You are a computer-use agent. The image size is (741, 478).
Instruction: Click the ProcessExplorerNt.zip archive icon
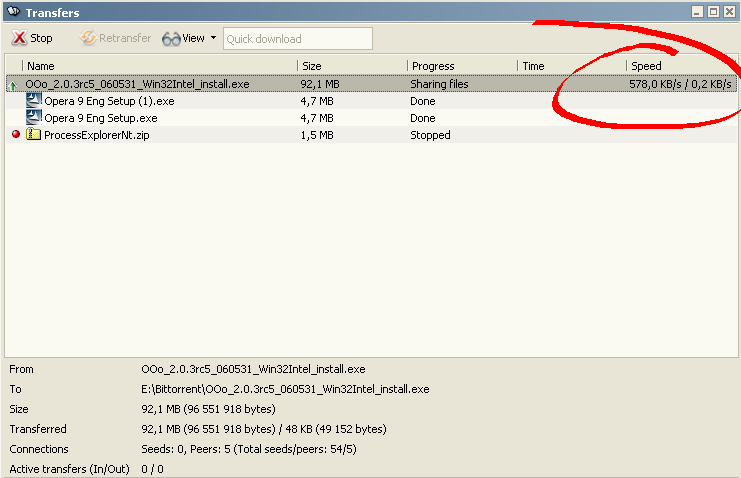pyautogui.click(x=34, y=134)
